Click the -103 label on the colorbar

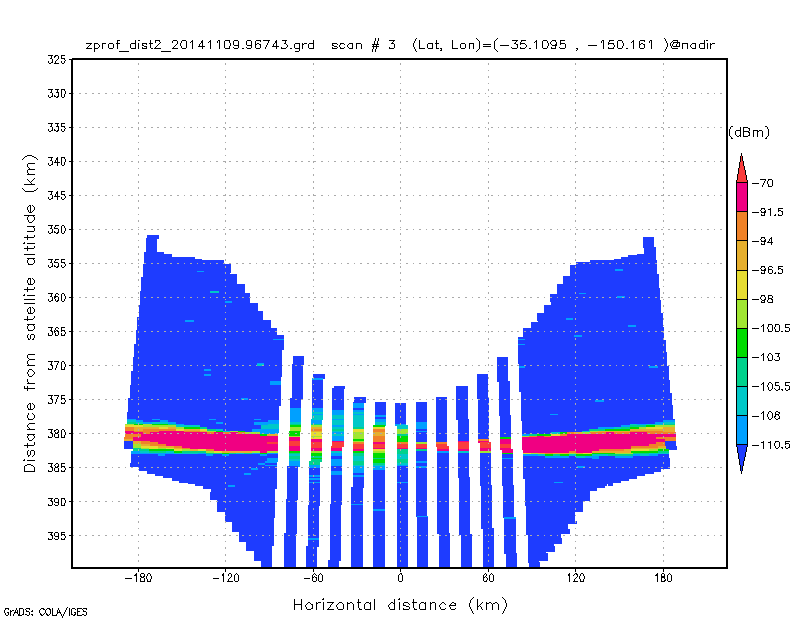(x=766, y=357)
